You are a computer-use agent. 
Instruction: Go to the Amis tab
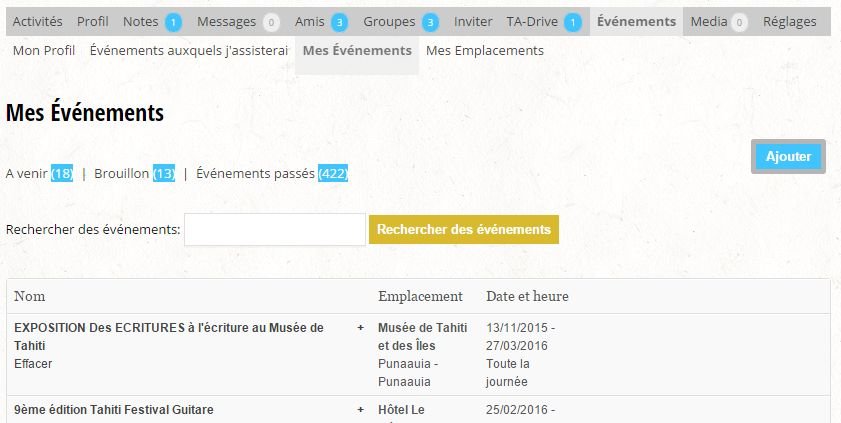coord(320,22)
